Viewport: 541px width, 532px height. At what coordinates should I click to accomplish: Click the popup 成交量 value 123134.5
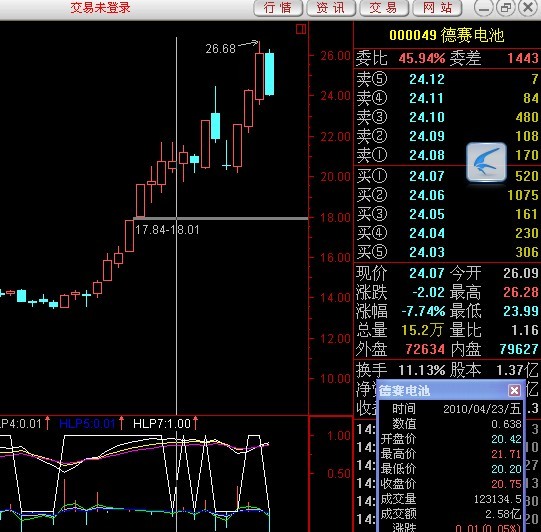pos(497,499)
